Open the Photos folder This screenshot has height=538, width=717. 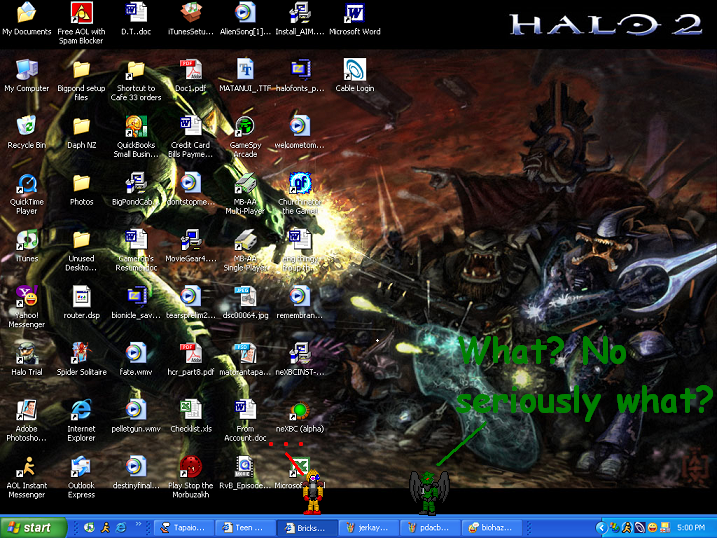point(81,183)
